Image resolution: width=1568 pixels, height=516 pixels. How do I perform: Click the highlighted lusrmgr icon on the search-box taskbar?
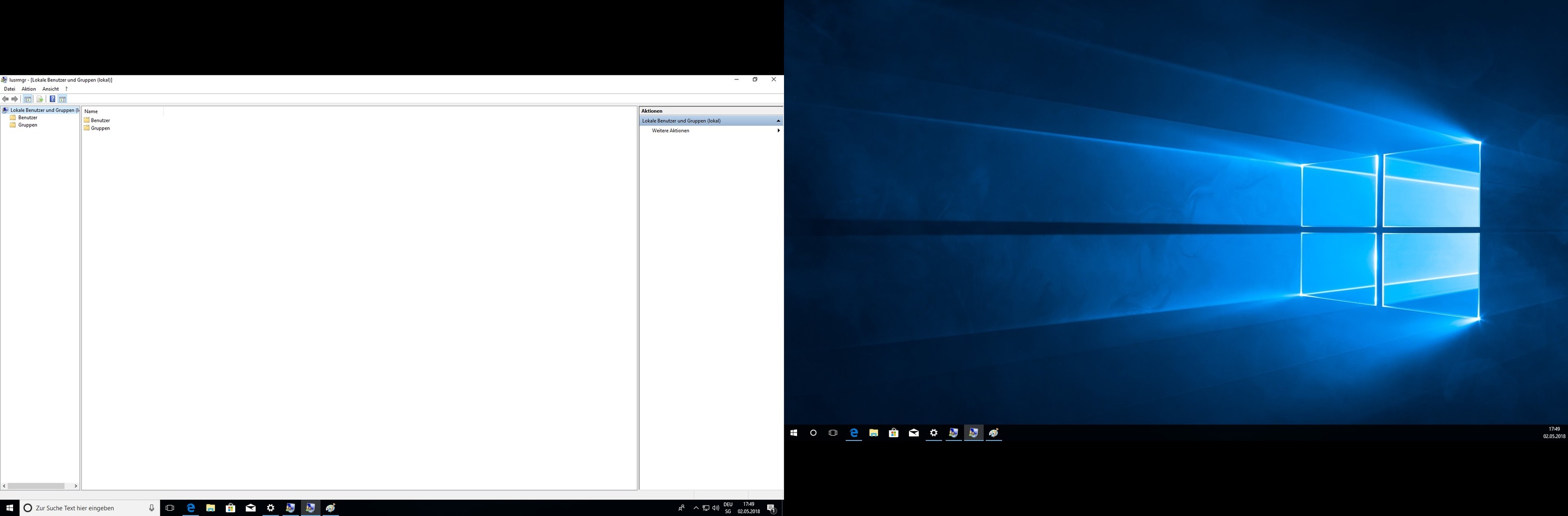click(310, 508)
